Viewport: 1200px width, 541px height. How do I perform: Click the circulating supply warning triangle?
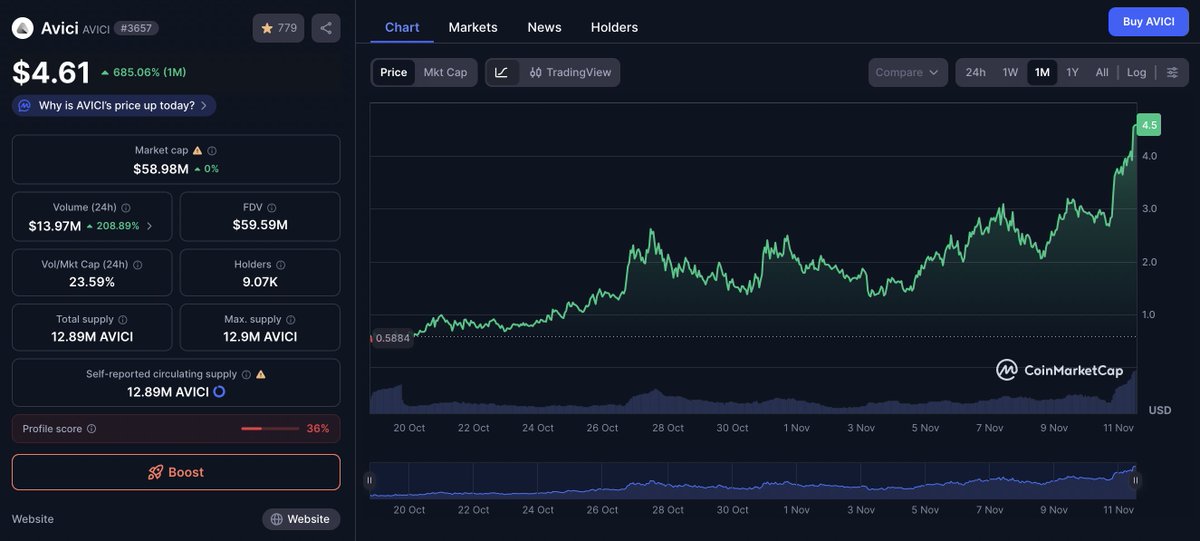coord(261,374)
